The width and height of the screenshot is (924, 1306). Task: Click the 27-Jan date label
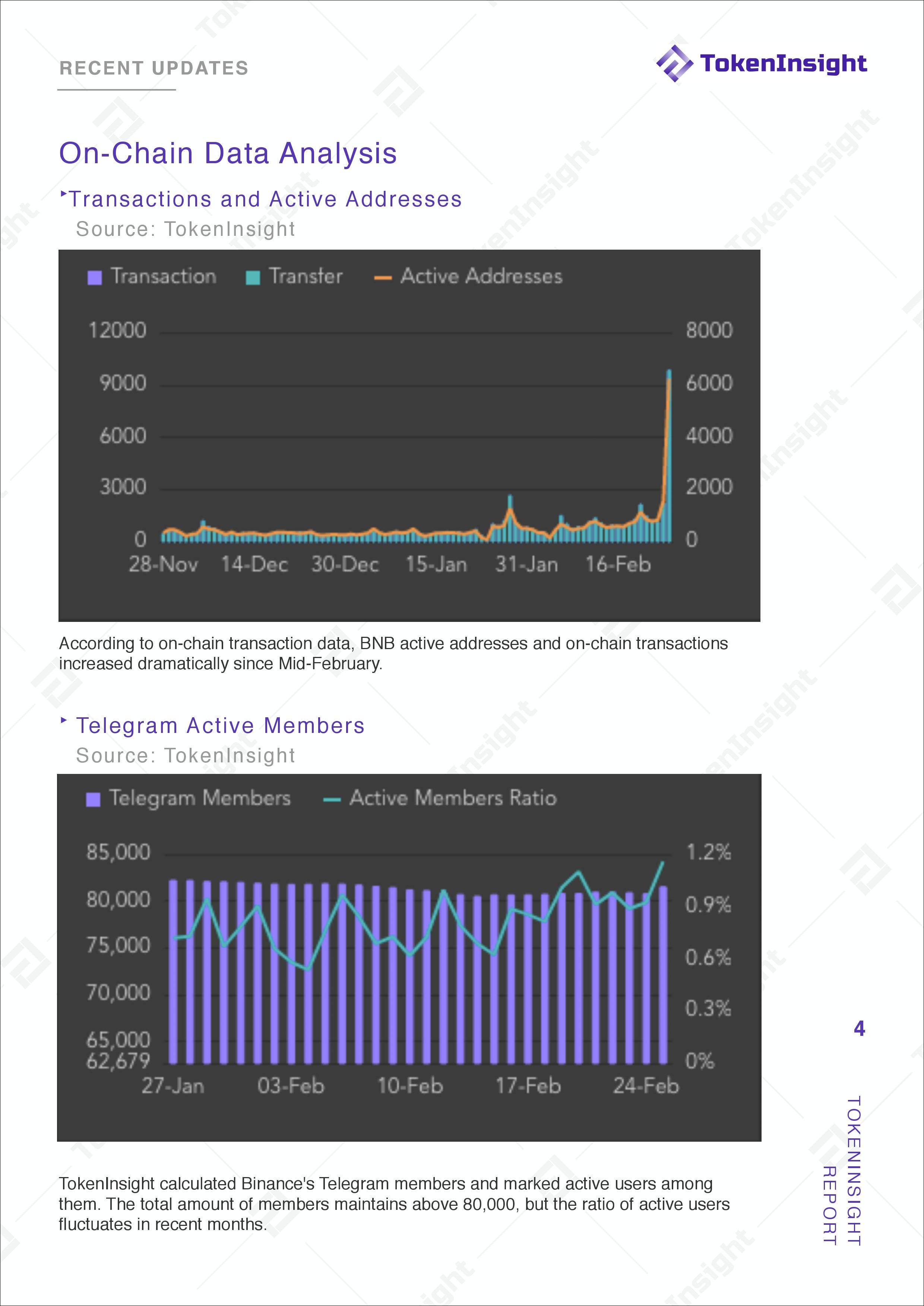point(173,1086)
